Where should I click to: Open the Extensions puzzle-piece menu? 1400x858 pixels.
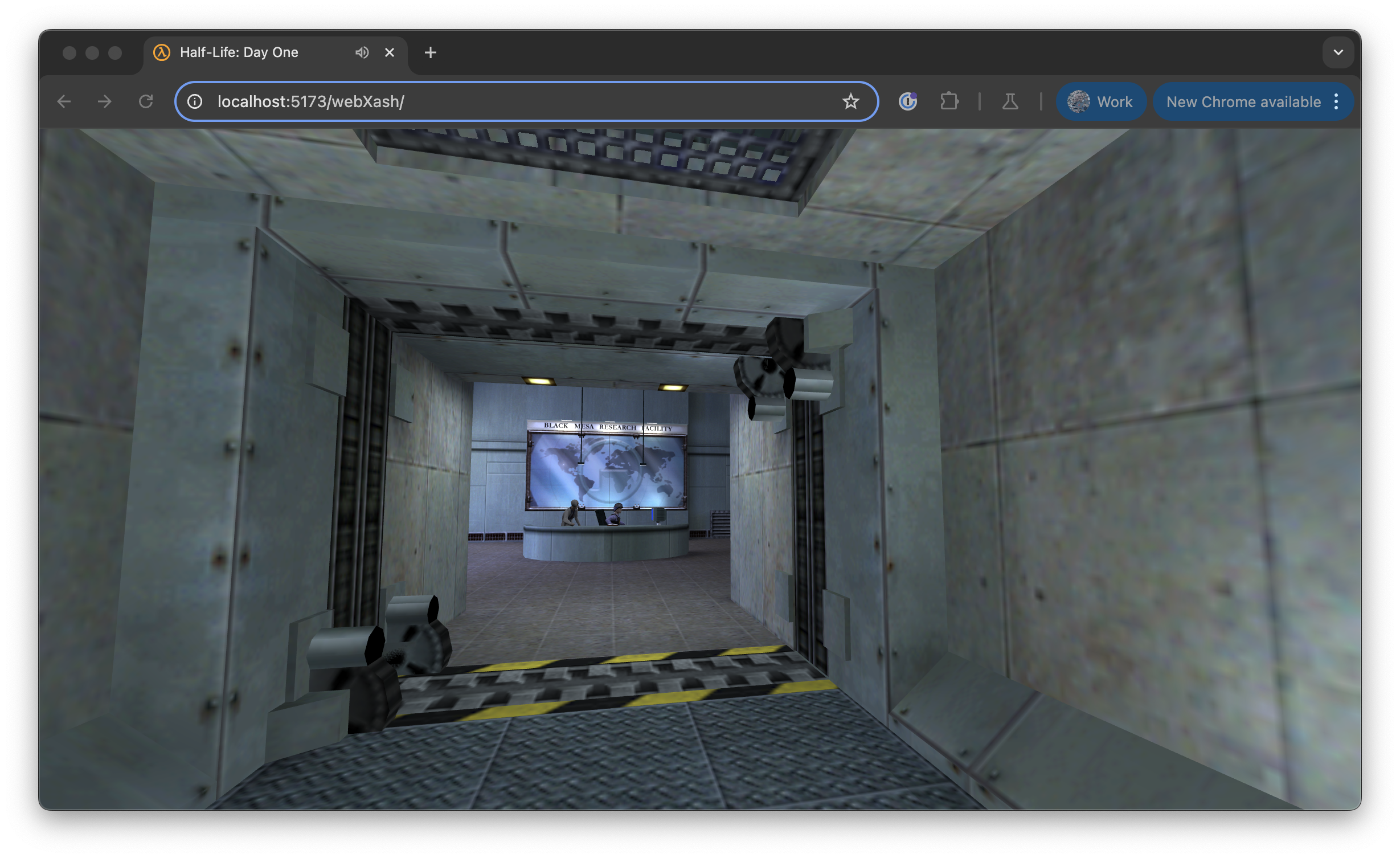[x=949, y=102]
